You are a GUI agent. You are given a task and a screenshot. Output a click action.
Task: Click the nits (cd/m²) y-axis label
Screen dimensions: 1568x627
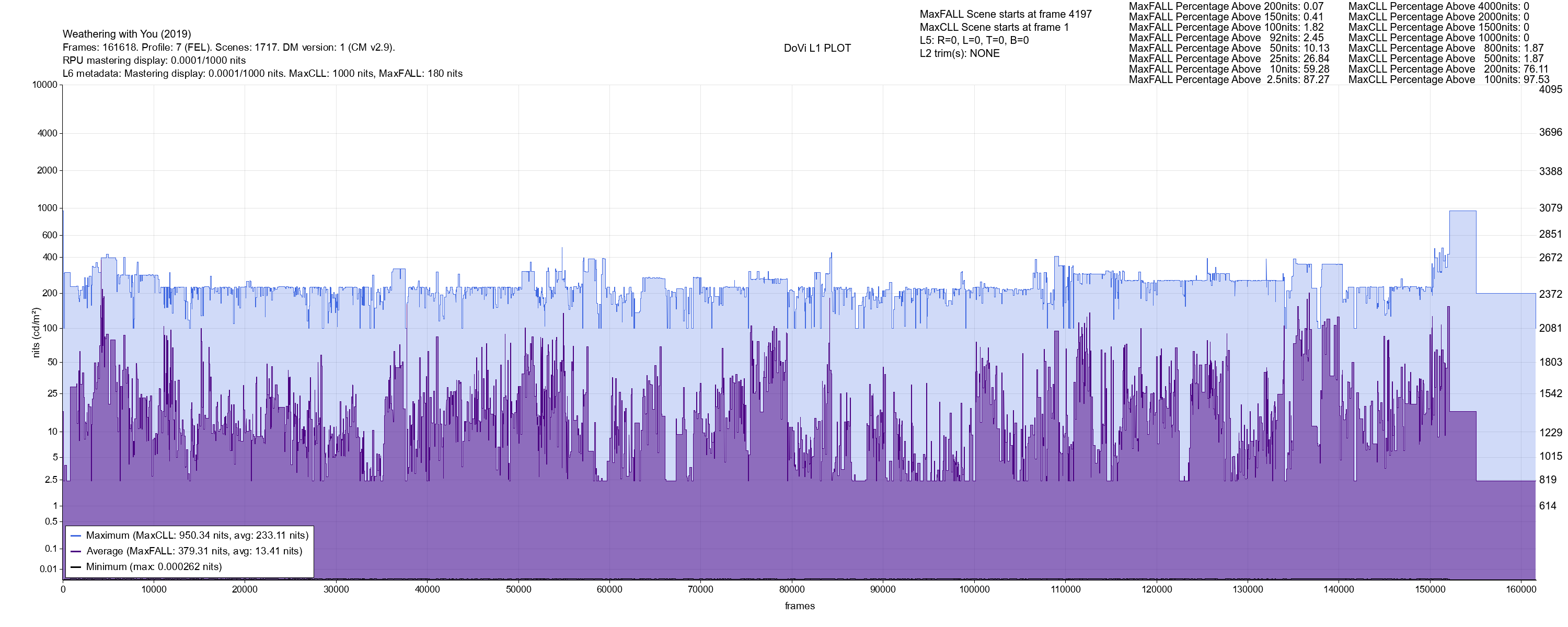pos(36,332)
